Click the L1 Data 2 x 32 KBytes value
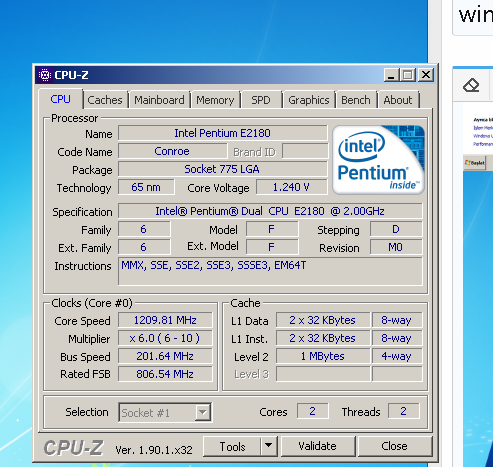The height and width of the screenshot is (467, 493). tap(323, 320)
